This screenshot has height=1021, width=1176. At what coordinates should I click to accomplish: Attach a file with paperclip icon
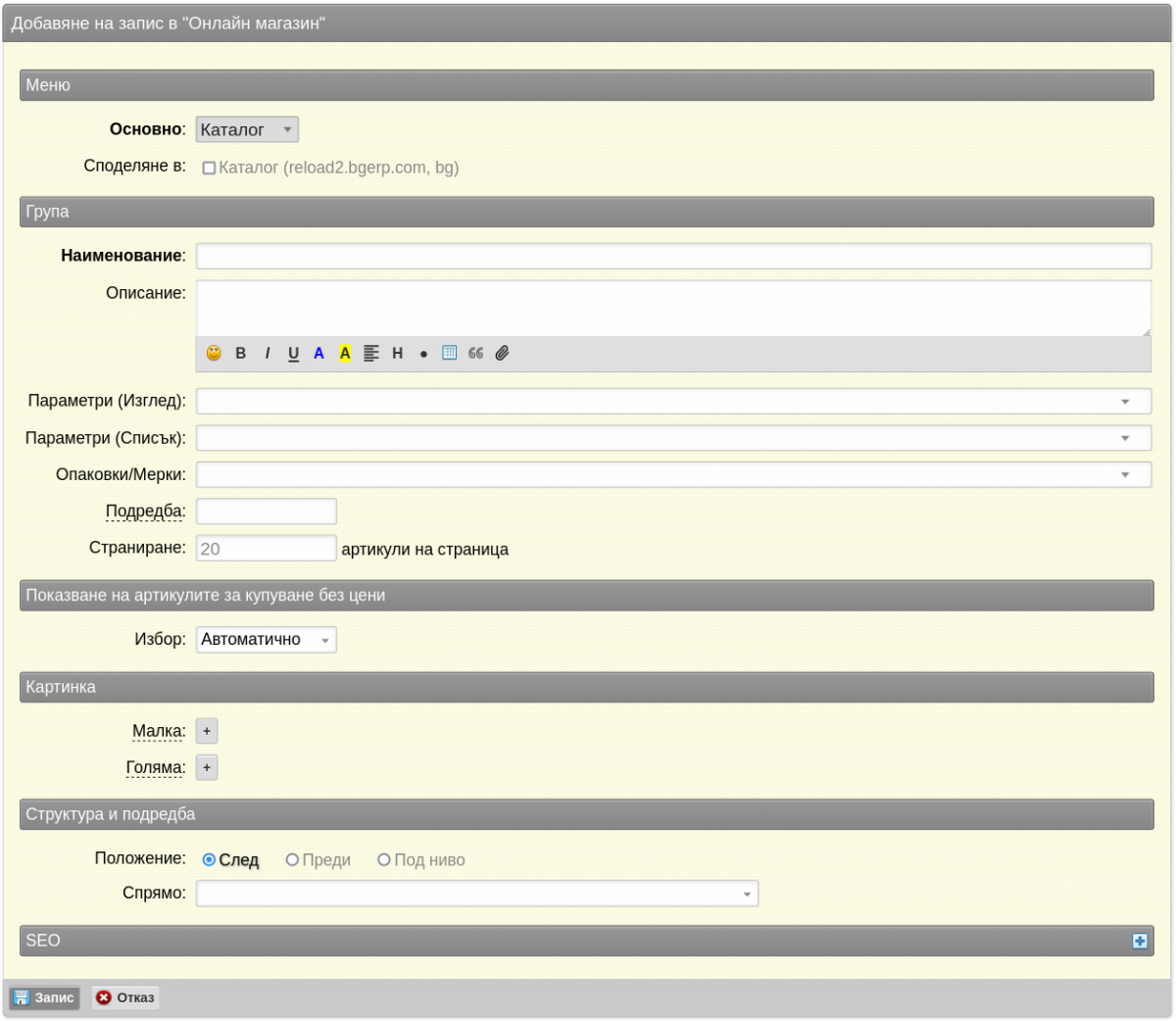(502, 353)
